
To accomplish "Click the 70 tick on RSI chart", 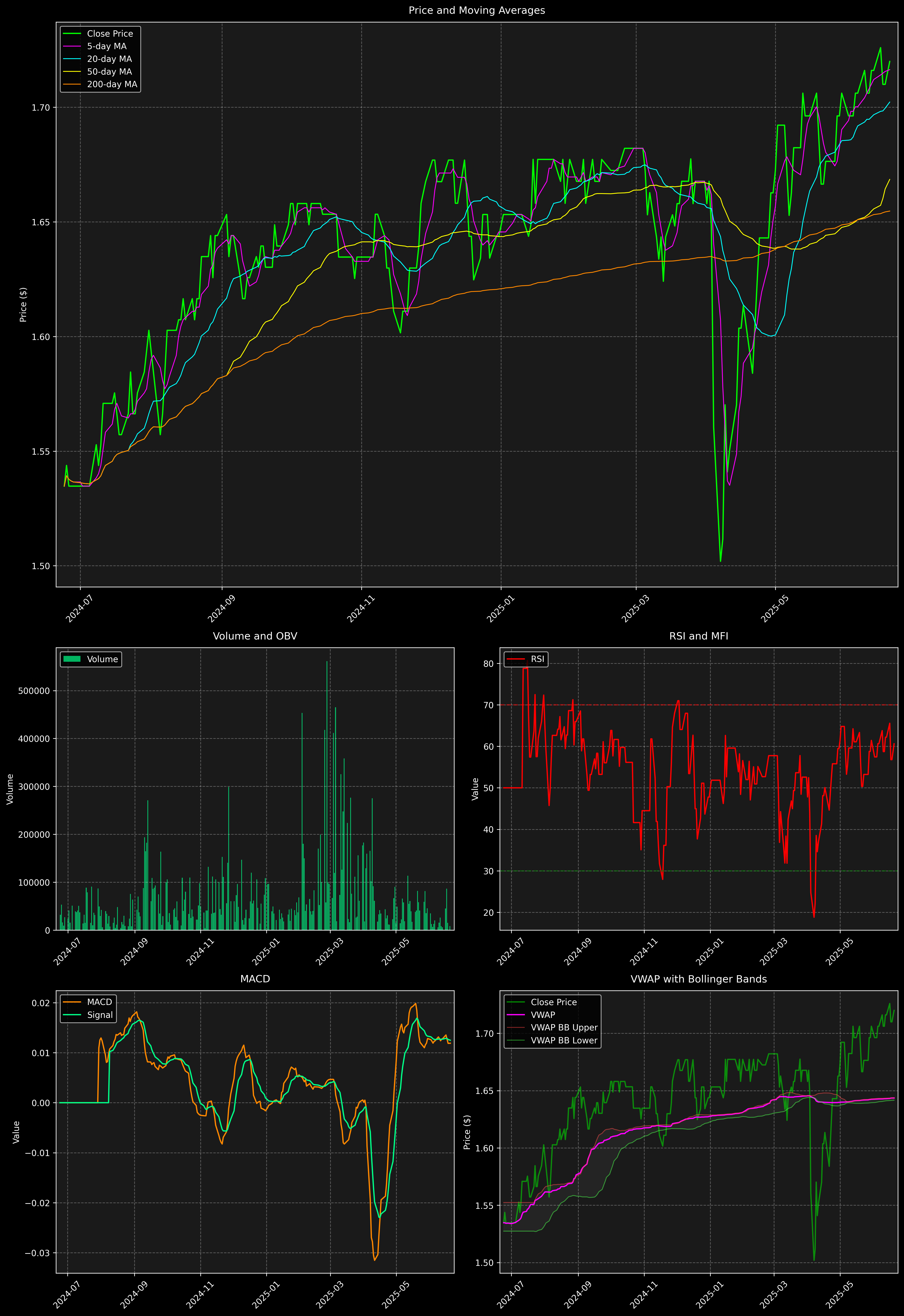I will (x=489, y=705).
